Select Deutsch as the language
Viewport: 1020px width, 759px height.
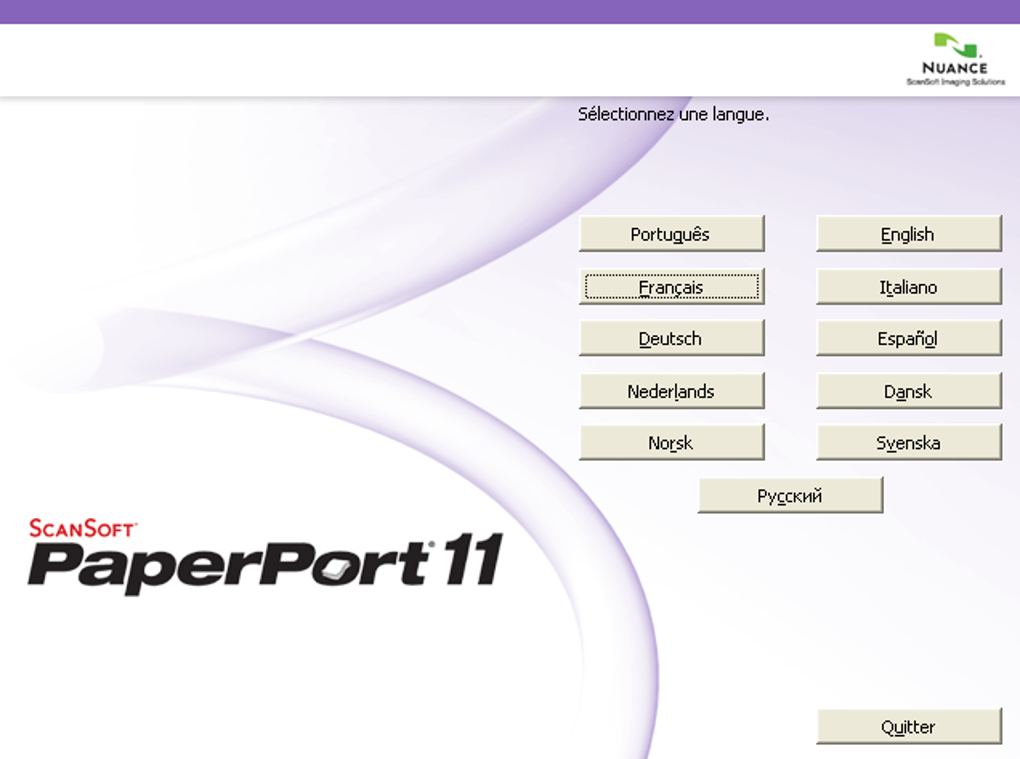[x=671, y=338]
